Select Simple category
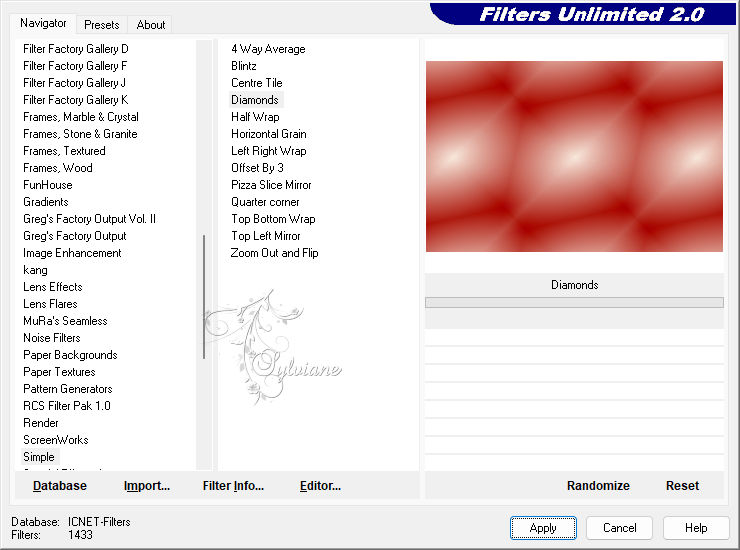The image size is (740, 550). tap(39, 457)
